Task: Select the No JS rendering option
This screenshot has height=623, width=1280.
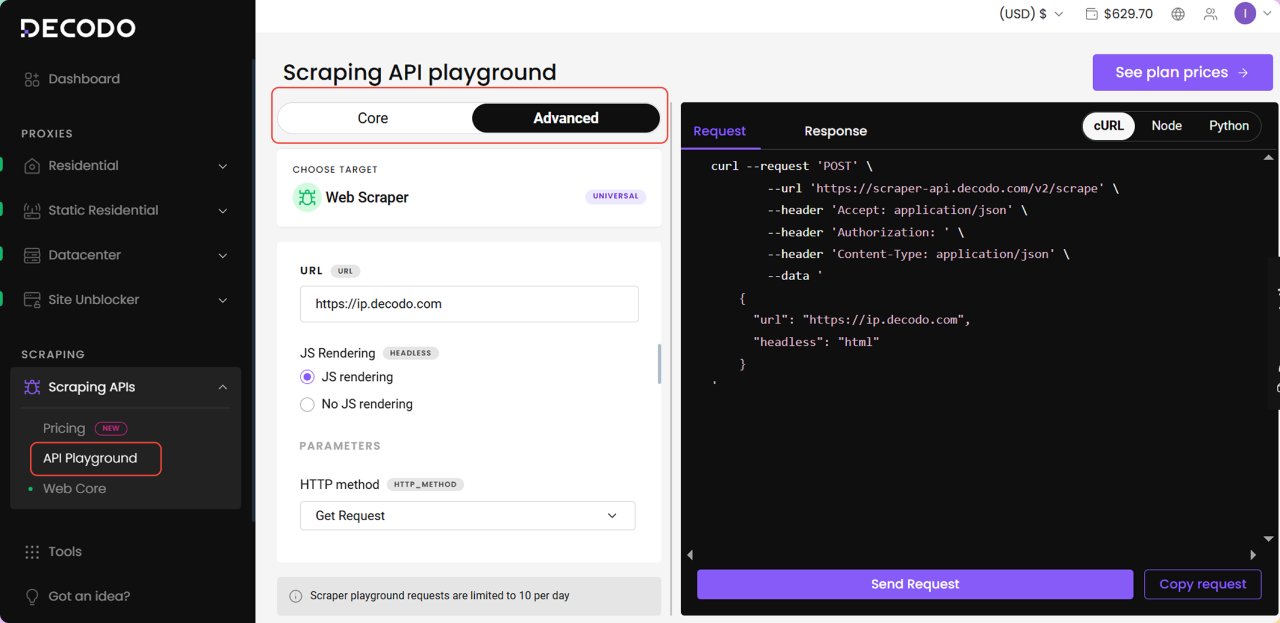Action: pos(308,404)
